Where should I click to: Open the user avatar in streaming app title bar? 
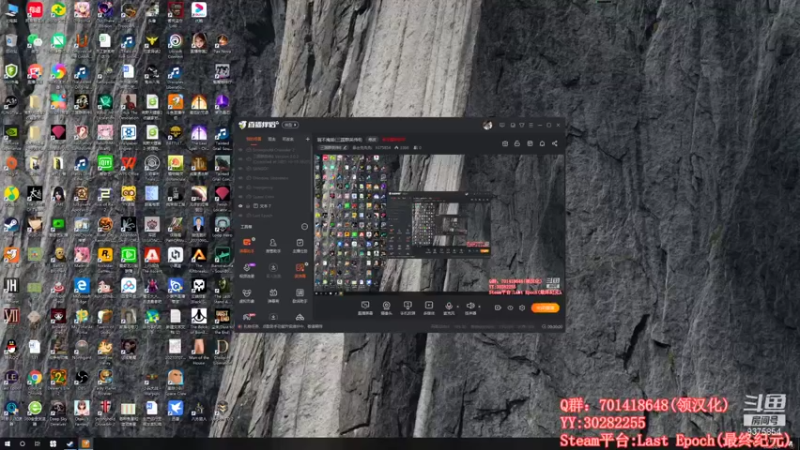click(x=488, y=125)
